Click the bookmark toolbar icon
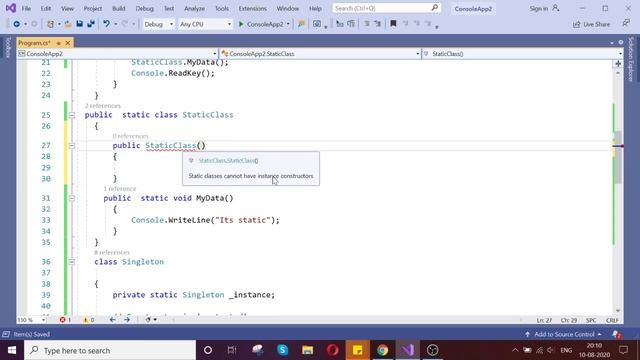Screen dimensions: 640x360 (x=393, y=24)
